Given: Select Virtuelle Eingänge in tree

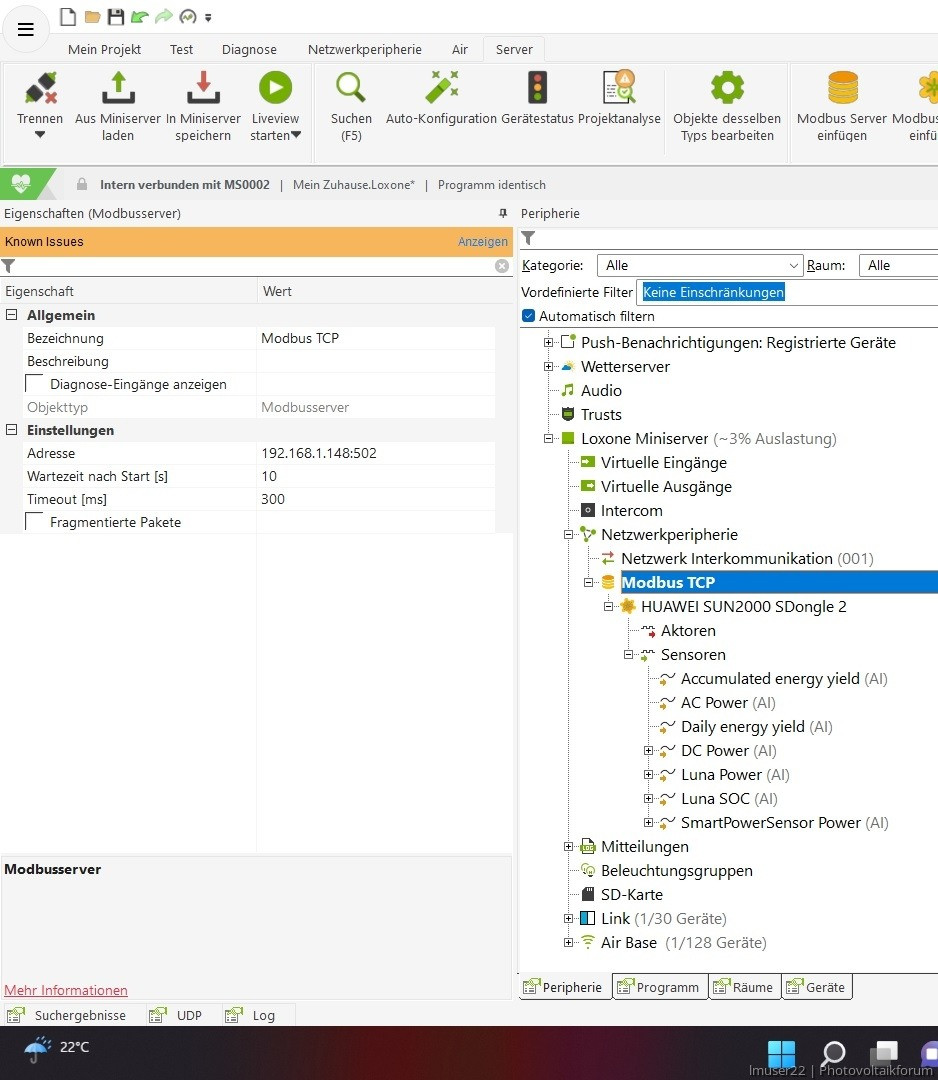Looking at the screenshot, I should click(x=664, y=463).
